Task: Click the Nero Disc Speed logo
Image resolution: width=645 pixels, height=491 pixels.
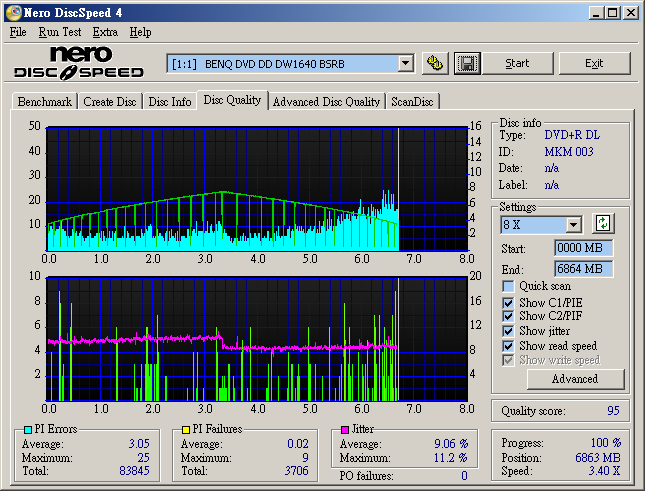Action: 78,63
